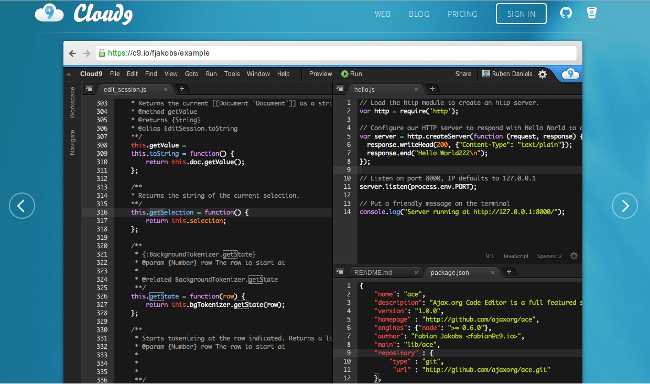650x384 pixels.
Task: Click the 'this.getSelection = function() {' code line
Action: pos(189,212)
